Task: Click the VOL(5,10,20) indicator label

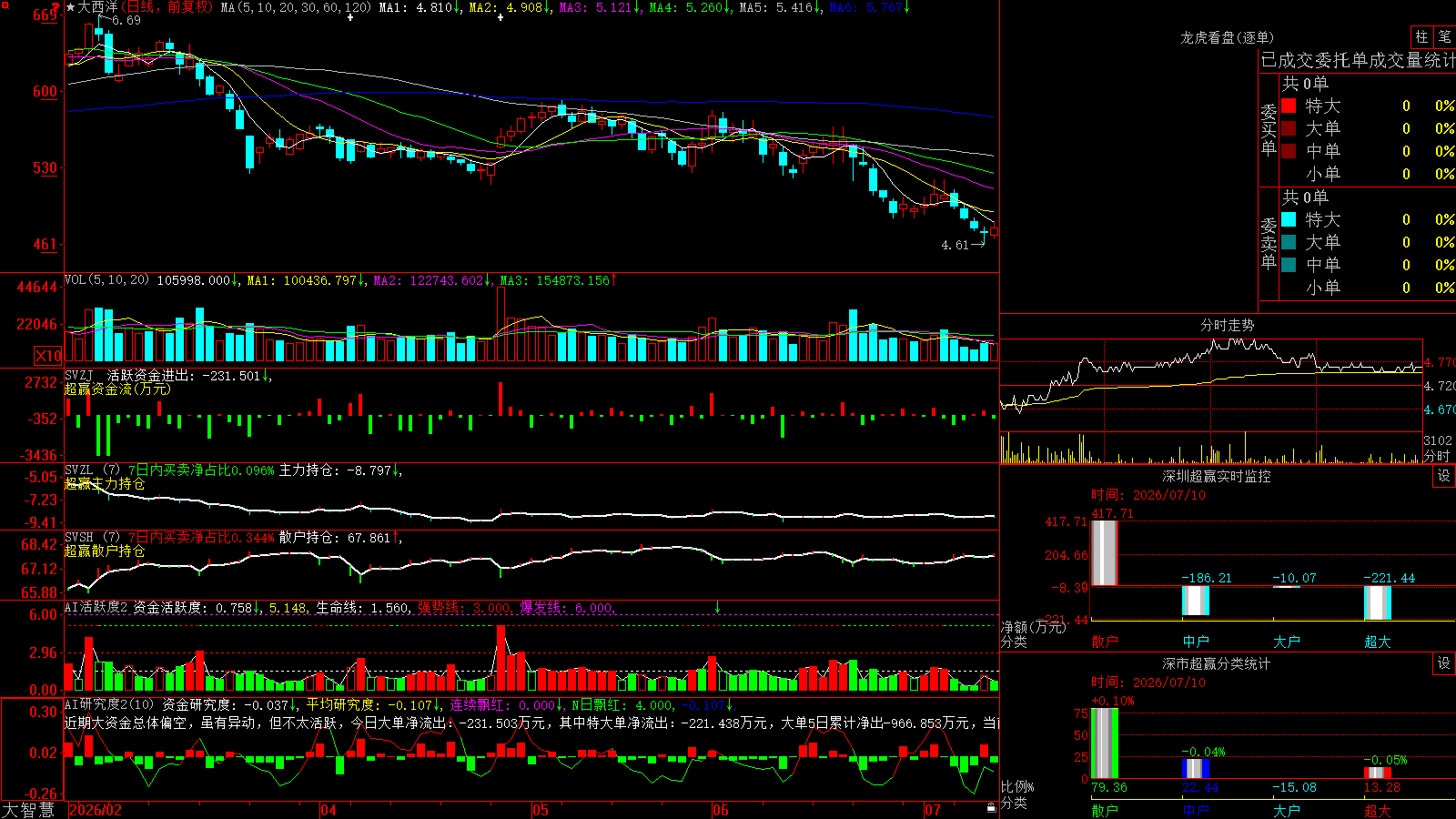Action: pos(107,280)
